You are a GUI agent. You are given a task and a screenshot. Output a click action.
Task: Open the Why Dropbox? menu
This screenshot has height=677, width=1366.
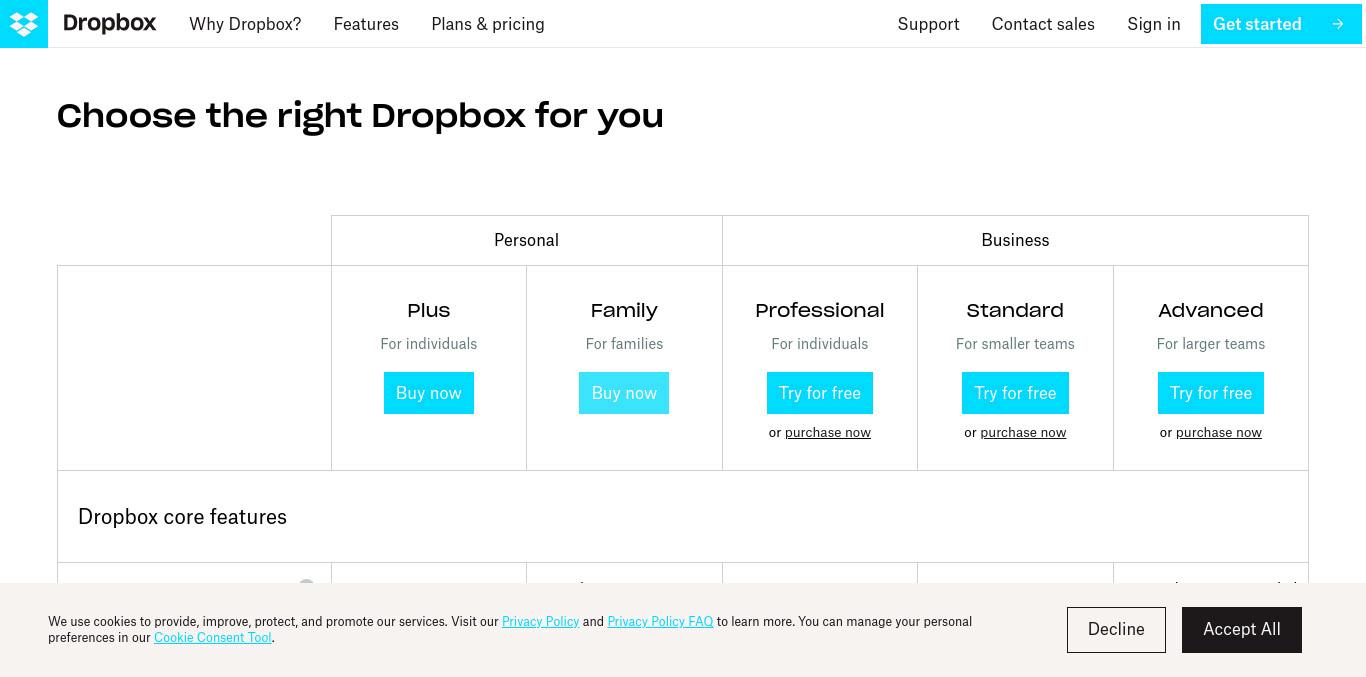(x=245, y=24)
